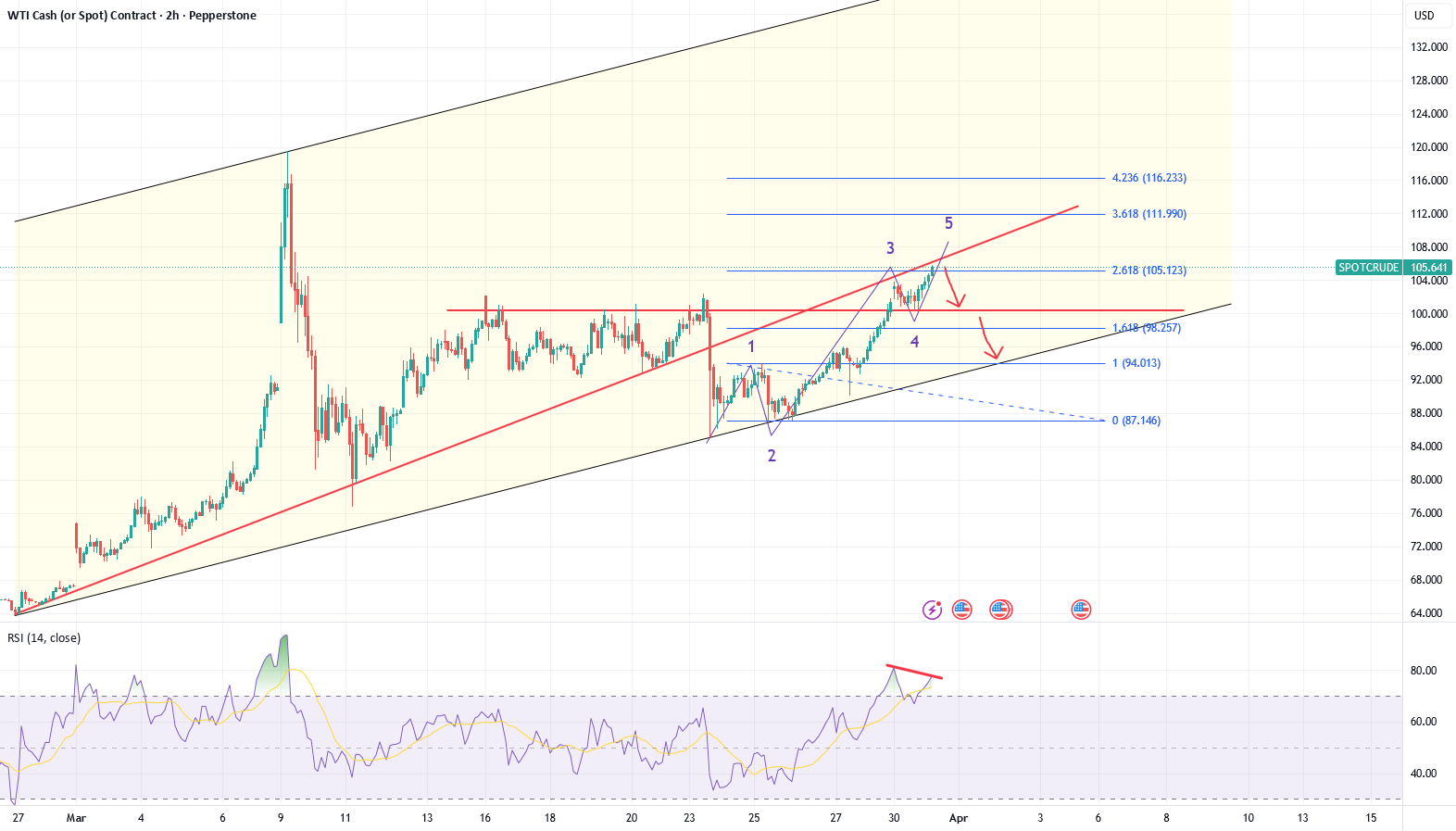Click the Apr date on time axis
This screenshot has height=831, width=1456.
pos(959,818)
